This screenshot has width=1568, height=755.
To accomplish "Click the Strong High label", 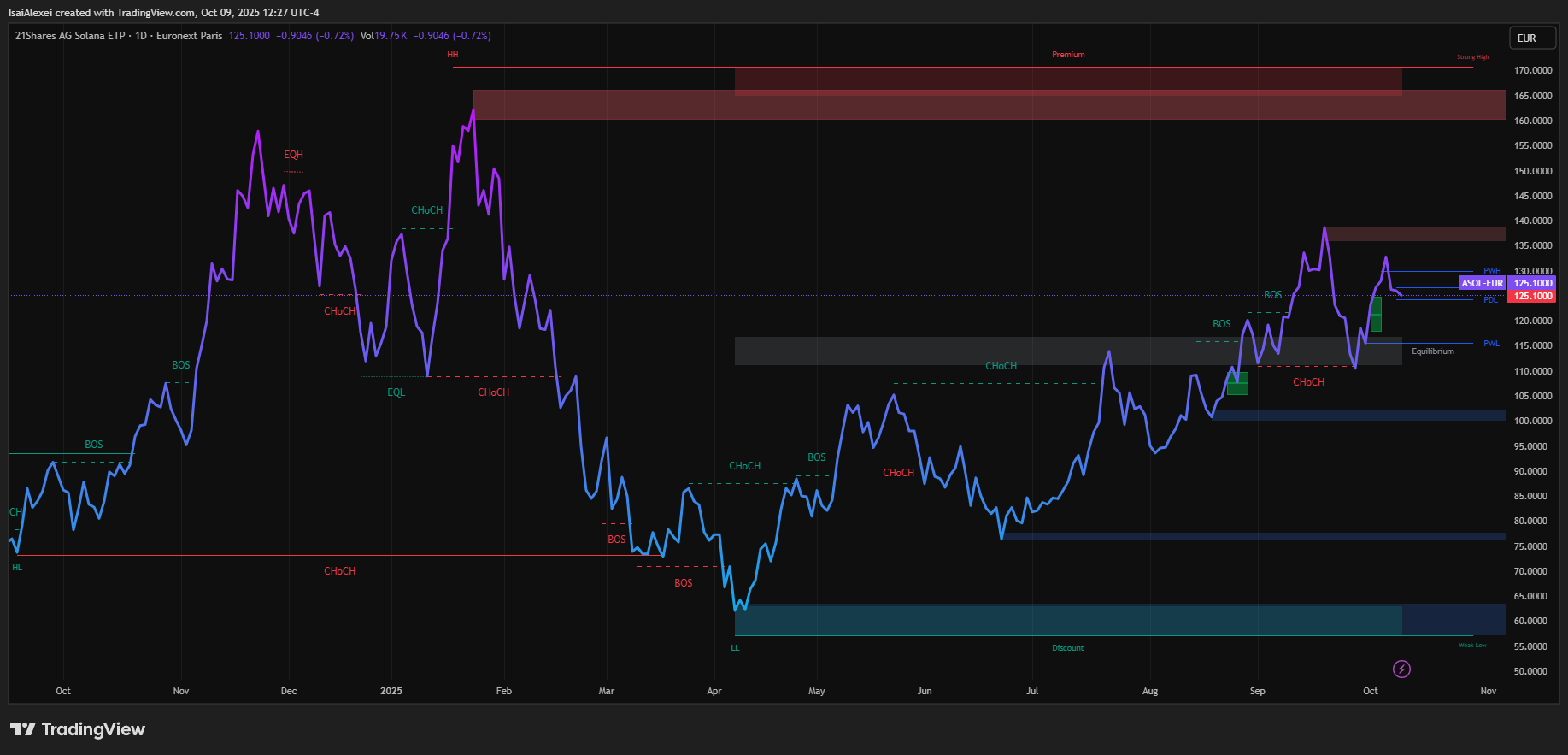I will point(1472,57).
